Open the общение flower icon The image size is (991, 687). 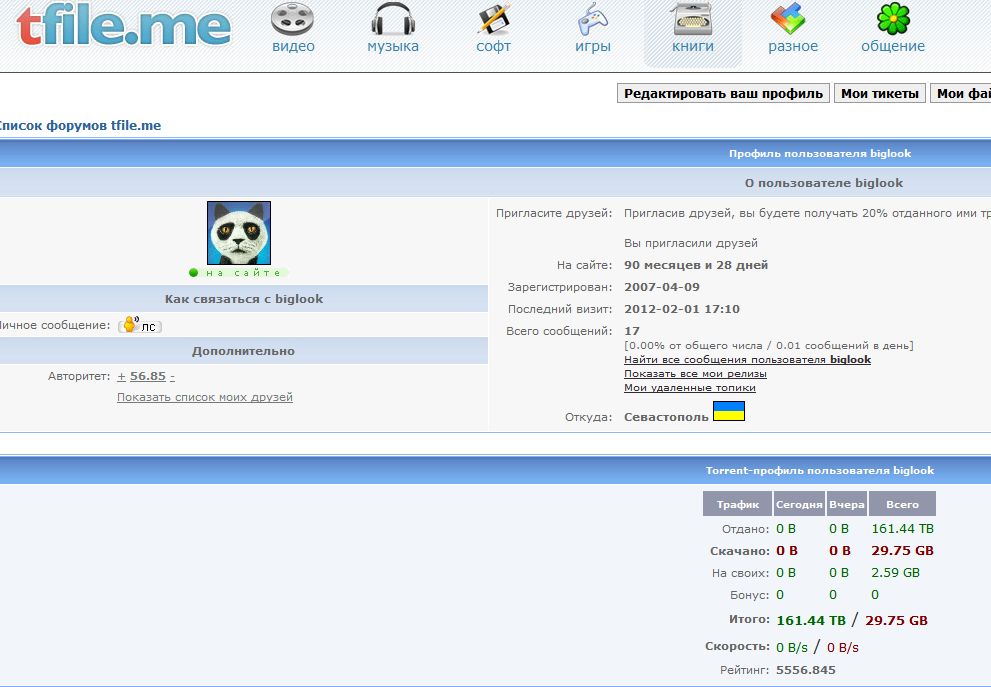tap(893, 20)
